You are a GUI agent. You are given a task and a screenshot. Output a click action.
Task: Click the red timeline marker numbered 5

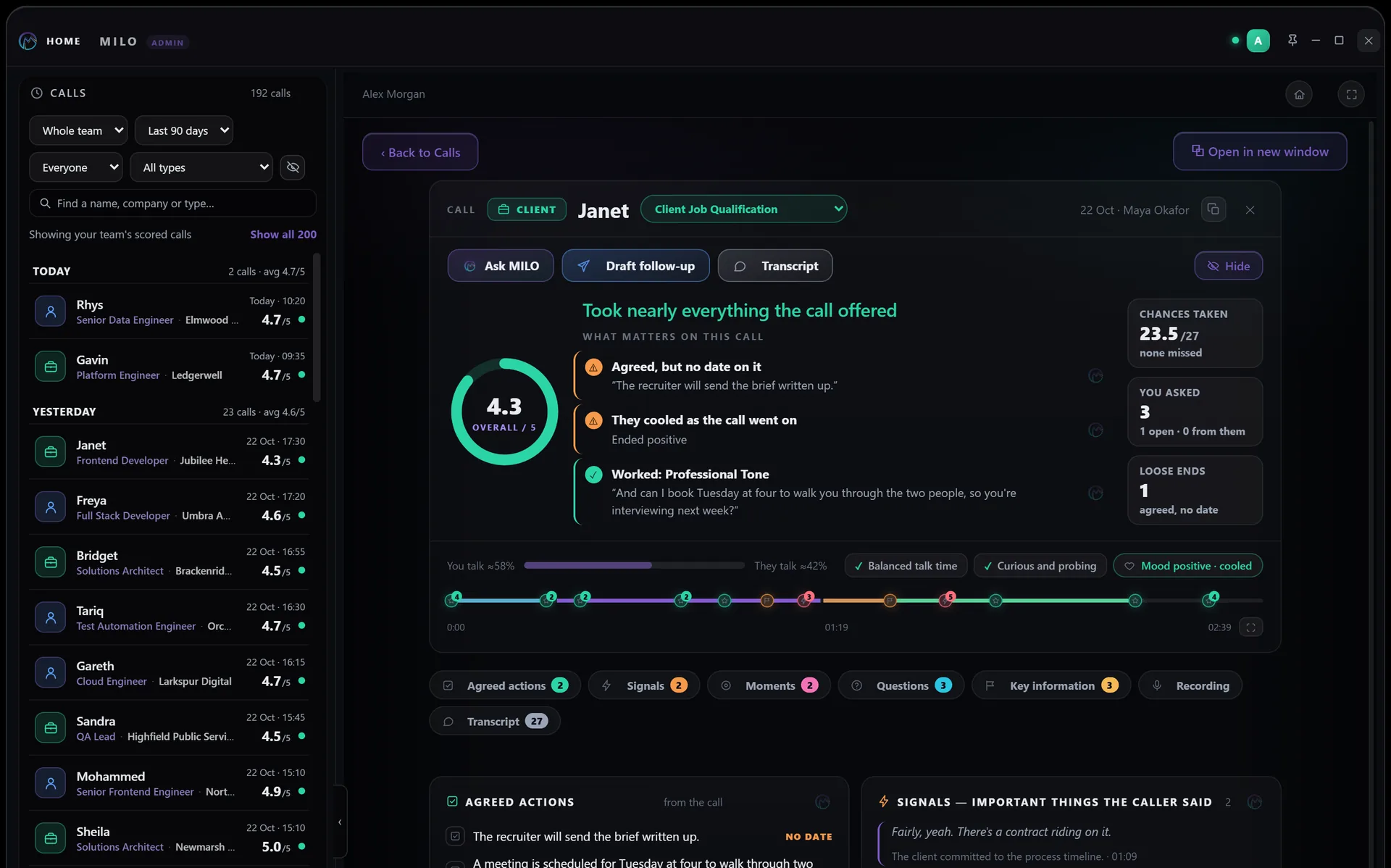click(x=946, y=600)
